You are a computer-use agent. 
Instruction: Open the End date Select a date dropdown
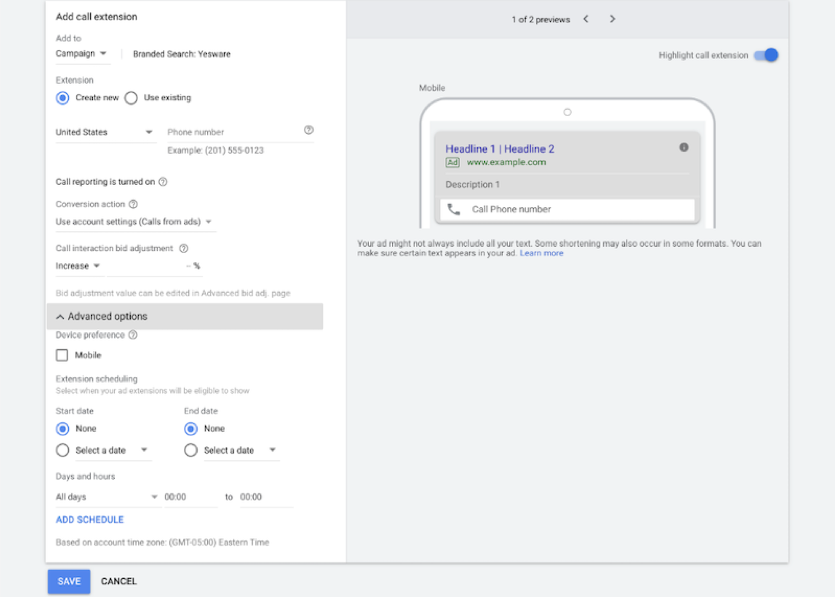pos(241,451)
